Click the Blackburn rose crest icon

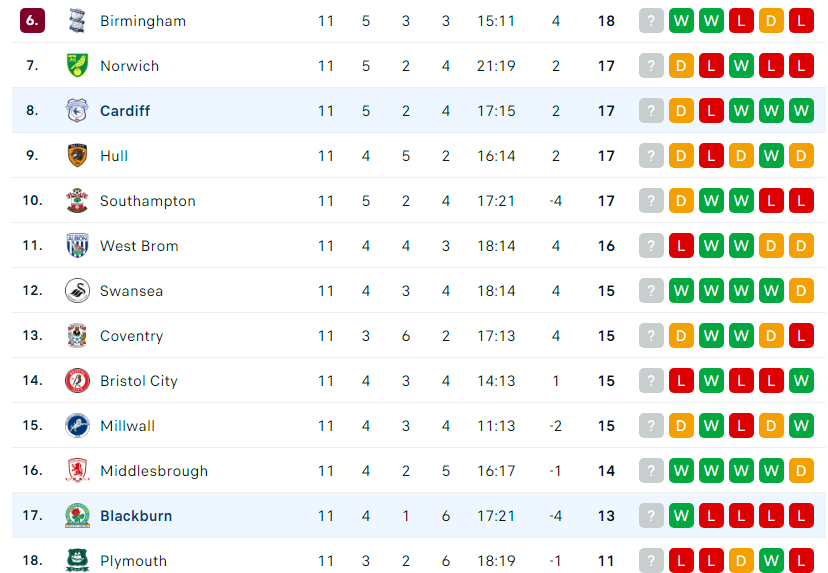77,515
